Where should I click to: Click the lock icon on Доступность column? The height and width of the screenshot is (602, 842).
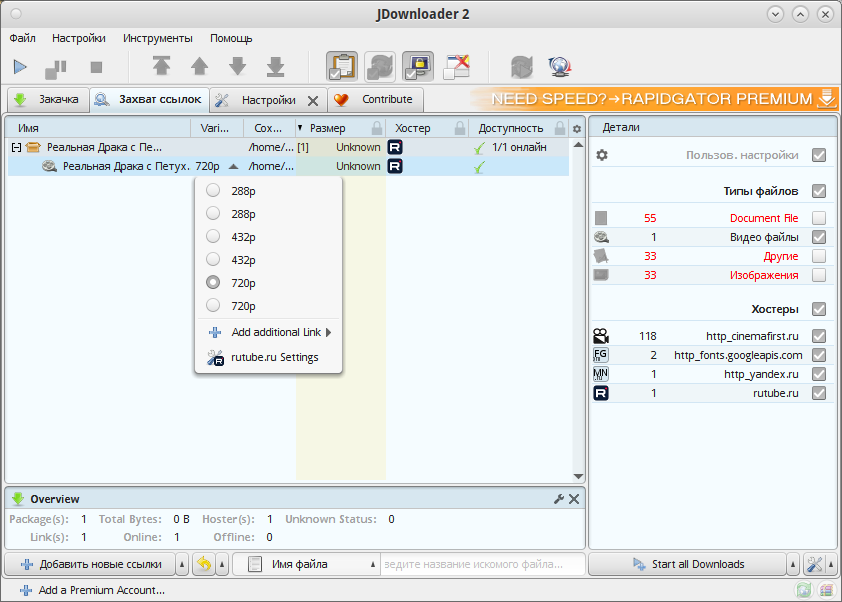click(560, 128)
